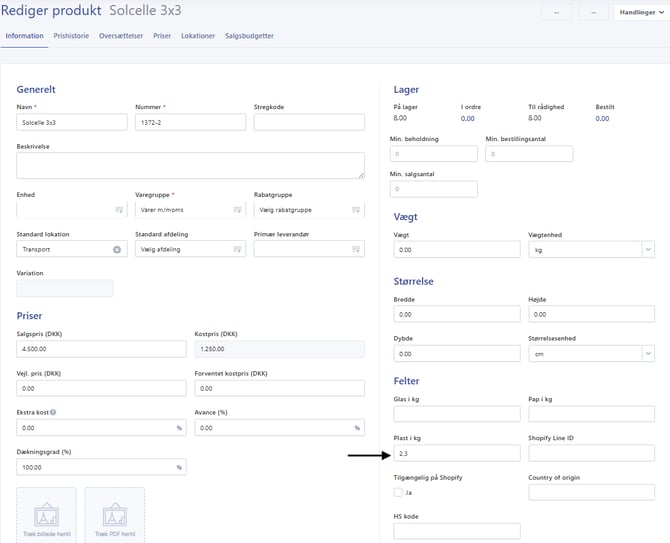Click the Rabatgruppe lookup icon
670x543 pixels.
(x=357, y=210)
